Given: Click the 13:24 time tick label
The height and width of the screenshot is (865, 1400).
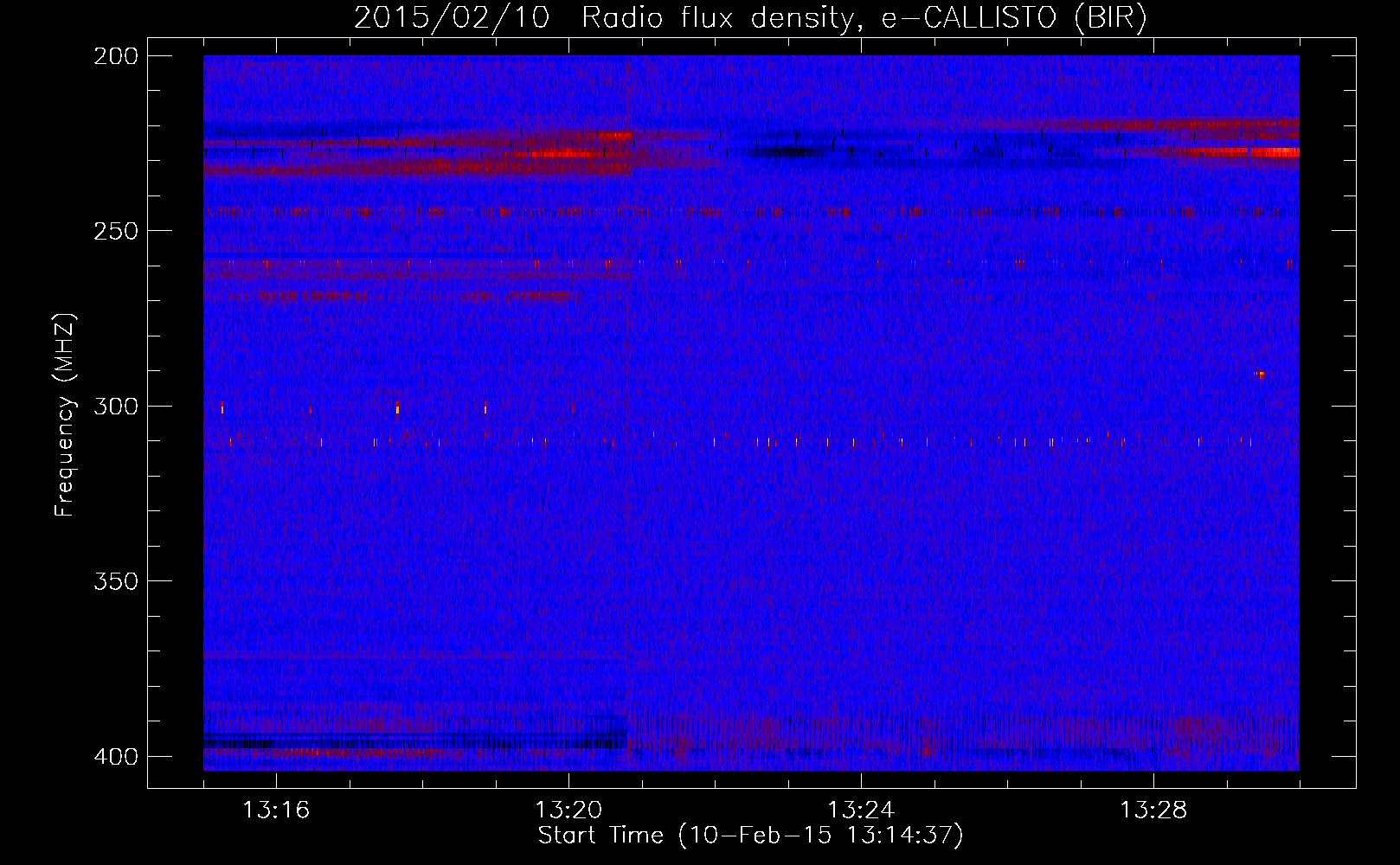Looking at the screenshot, I should tap(861, 811).
